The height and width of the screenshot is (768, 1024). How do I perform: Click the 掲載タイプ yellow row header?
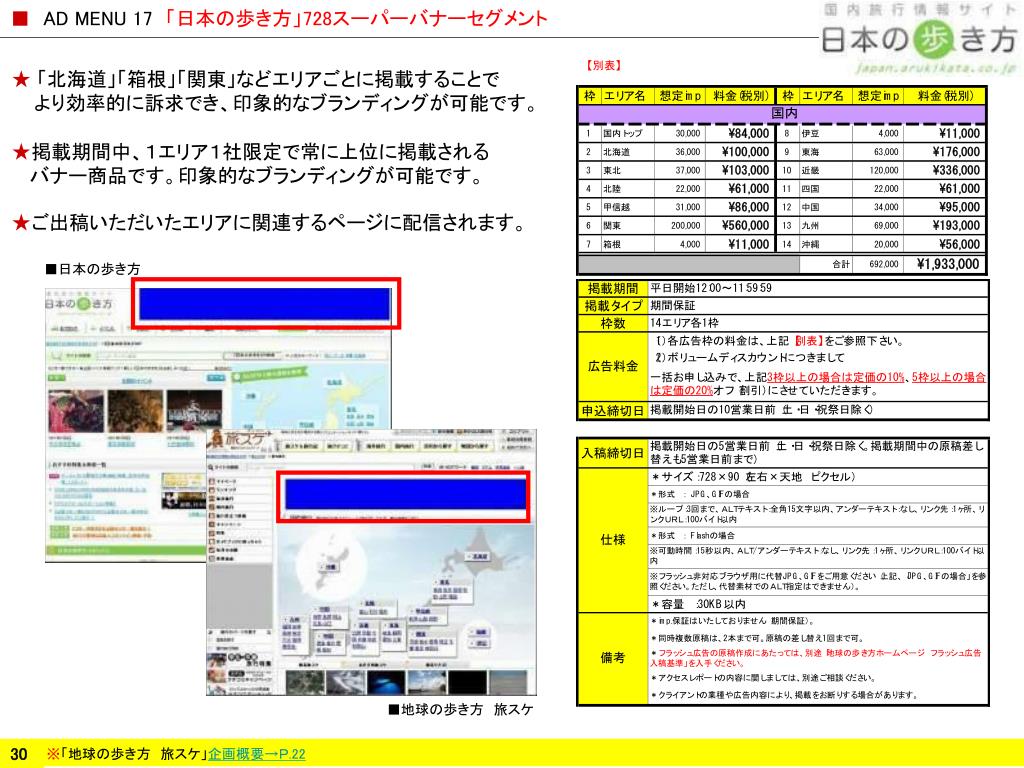pos(613,306)
